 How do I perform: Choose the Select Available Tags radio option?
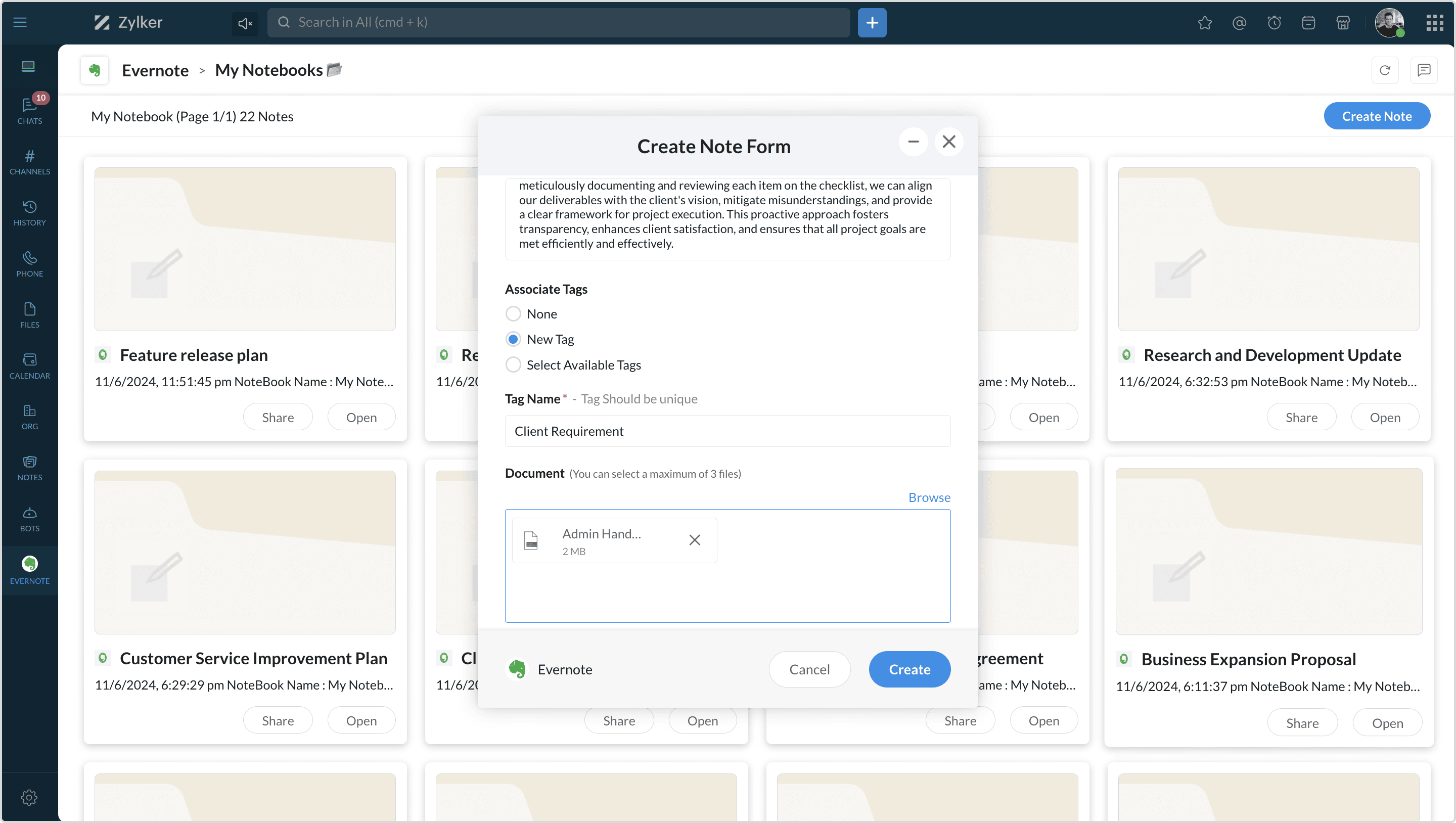(513, 364)
